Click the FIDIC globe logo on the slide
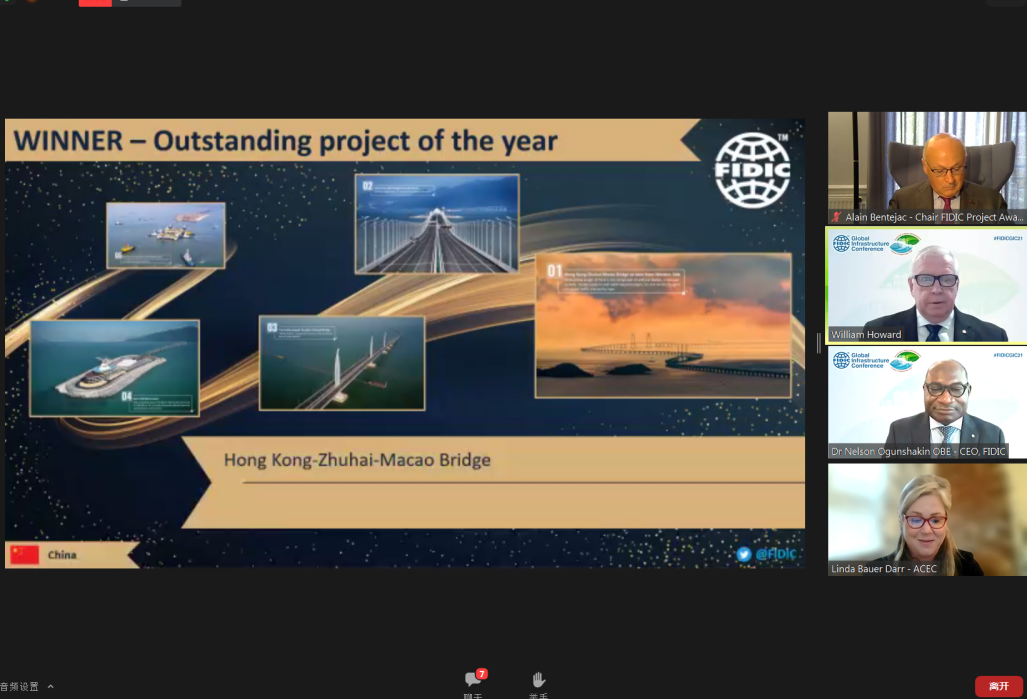The image size is (1027, 699). pos(753,170)
